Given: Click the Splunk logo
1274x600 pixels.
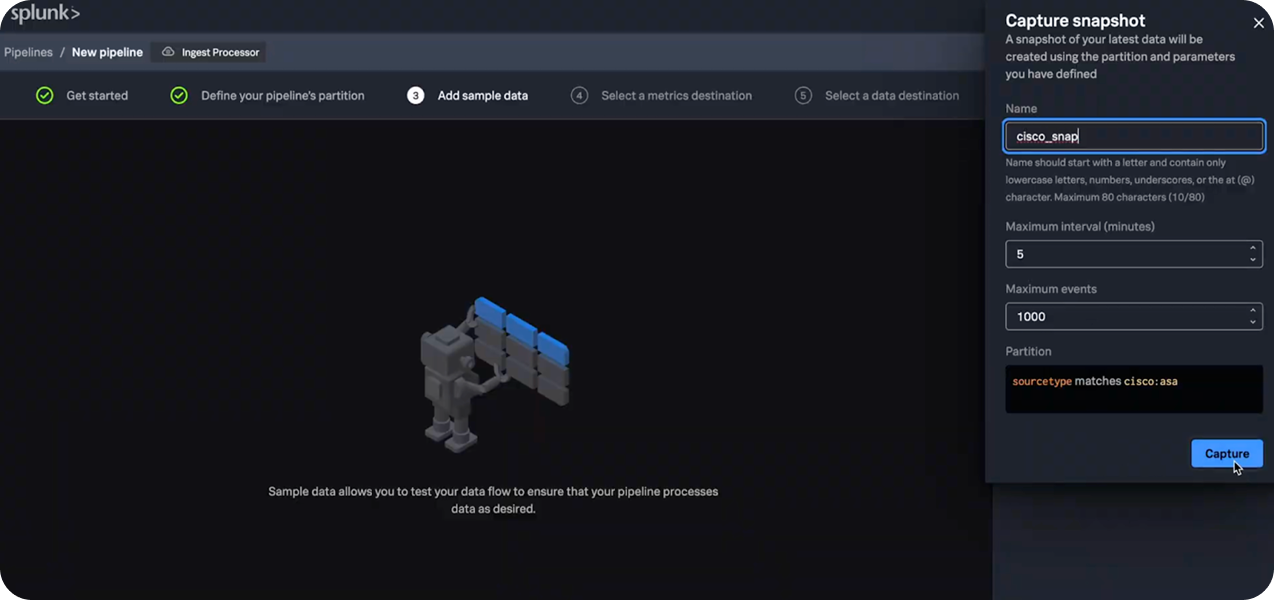Looking at the screenshot, I should pos(45,14).
